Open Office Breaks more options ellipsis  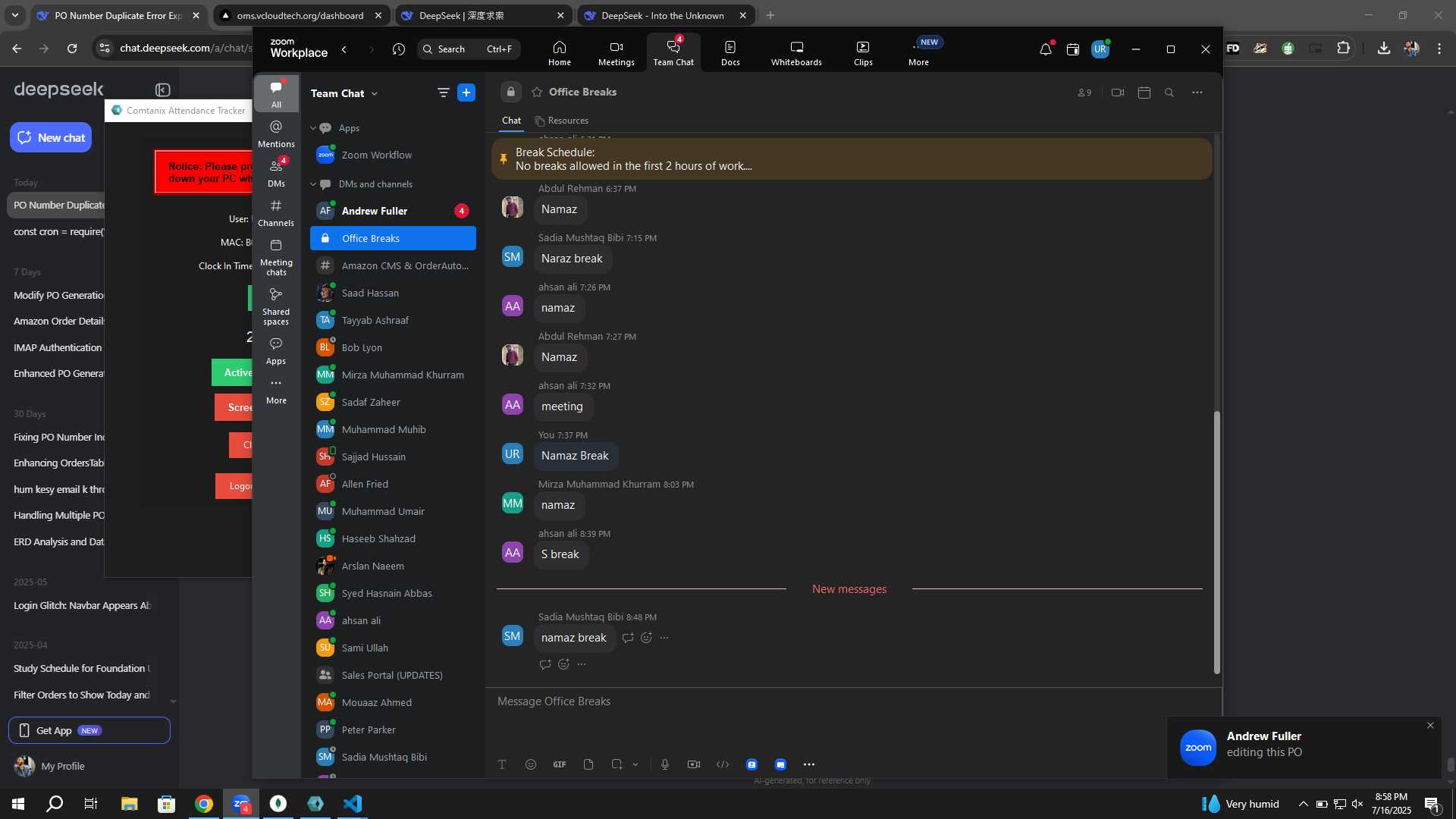pyautogui.click(x=1197, y=93)
